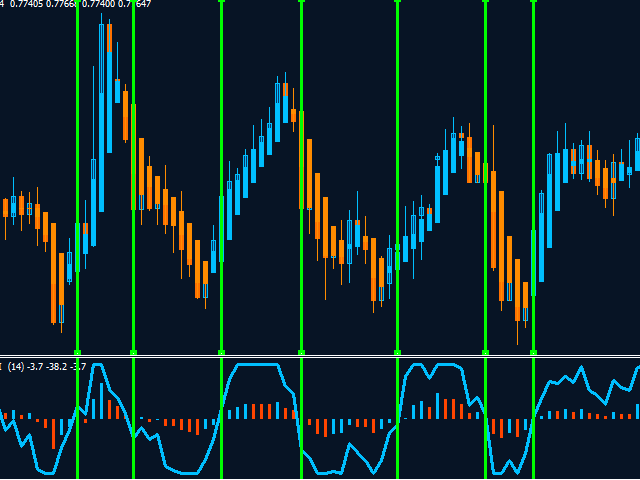Select the last green vertical line on right
The height and width of the screenshot is (480, 640).
point(533,240)
